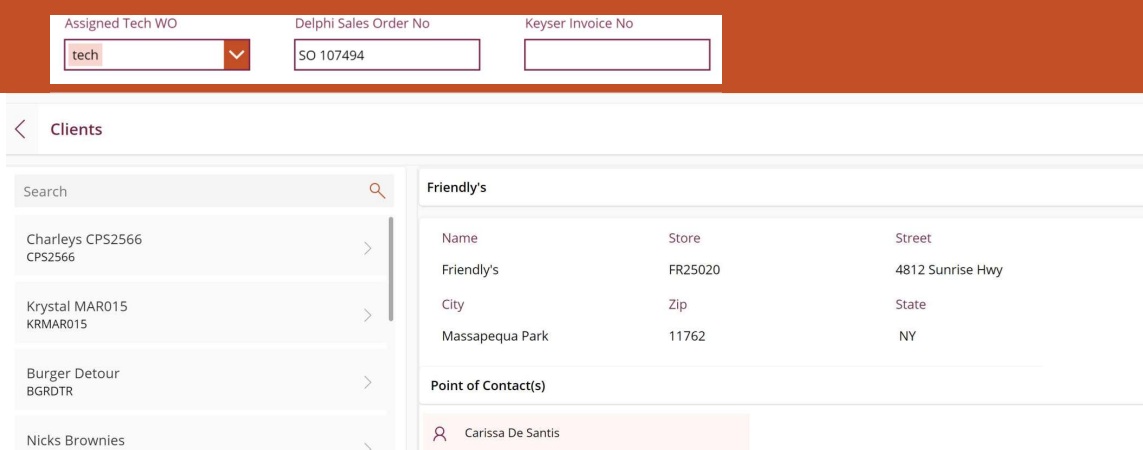Click the chevron on Charleys CPS2566 row
1143x450 pixels.
[x=368, y=248]
